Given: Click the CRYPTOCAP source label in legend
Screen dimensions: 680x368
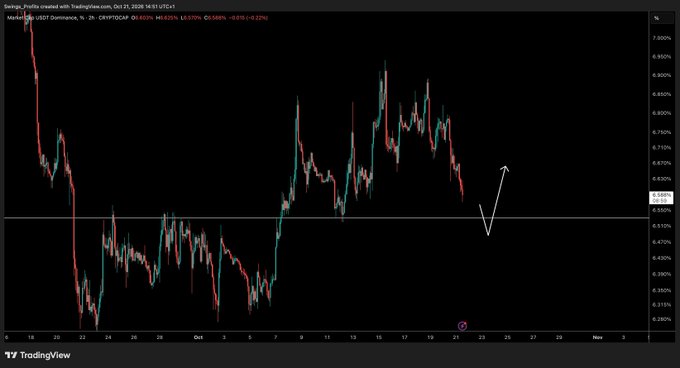Looking at the screenshot, I should coord(114,18).
